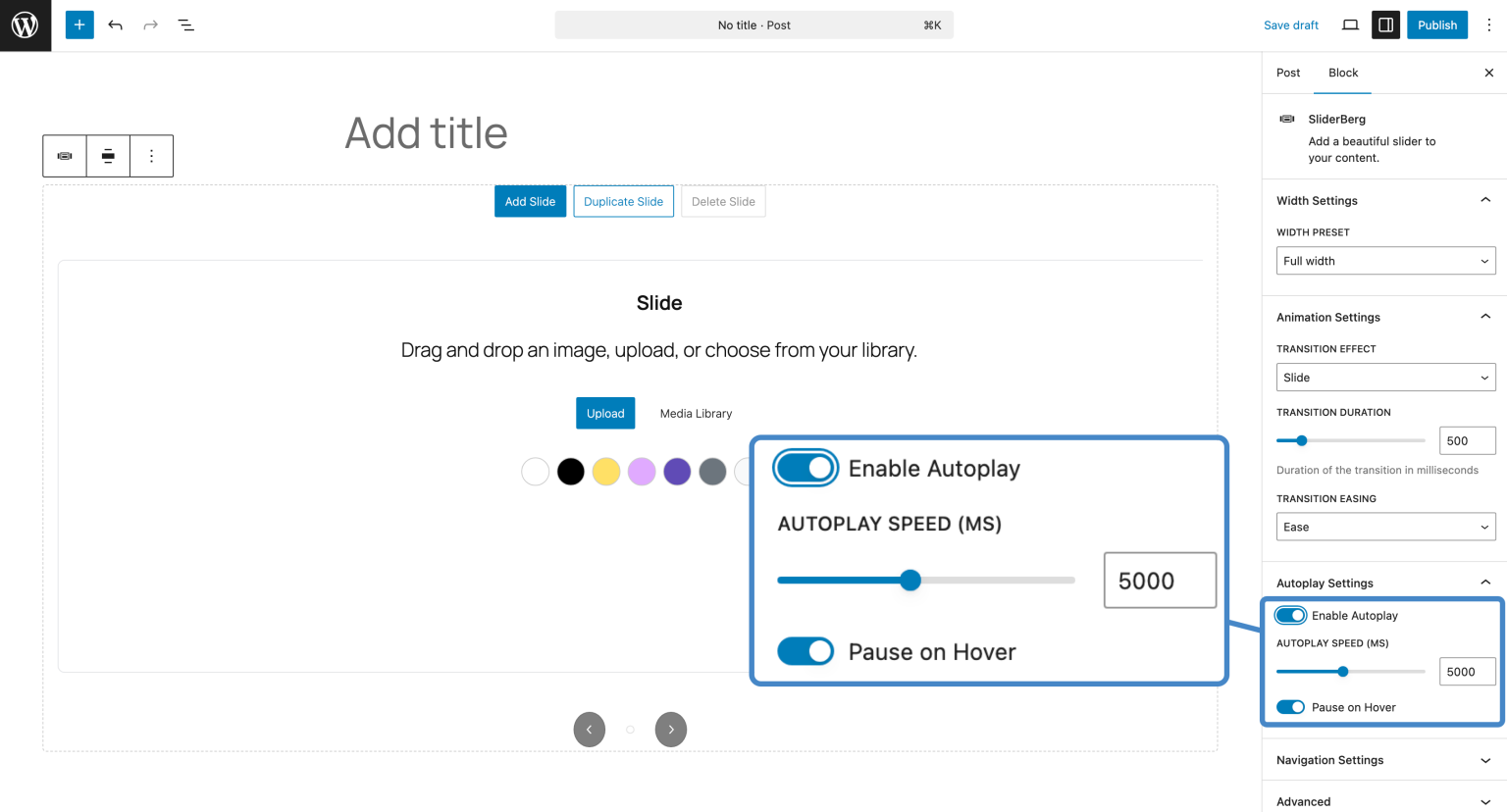Screen dimensions: 1507x812
Task: Open the Document Overview list icon
Action: [x=185, y=25]
